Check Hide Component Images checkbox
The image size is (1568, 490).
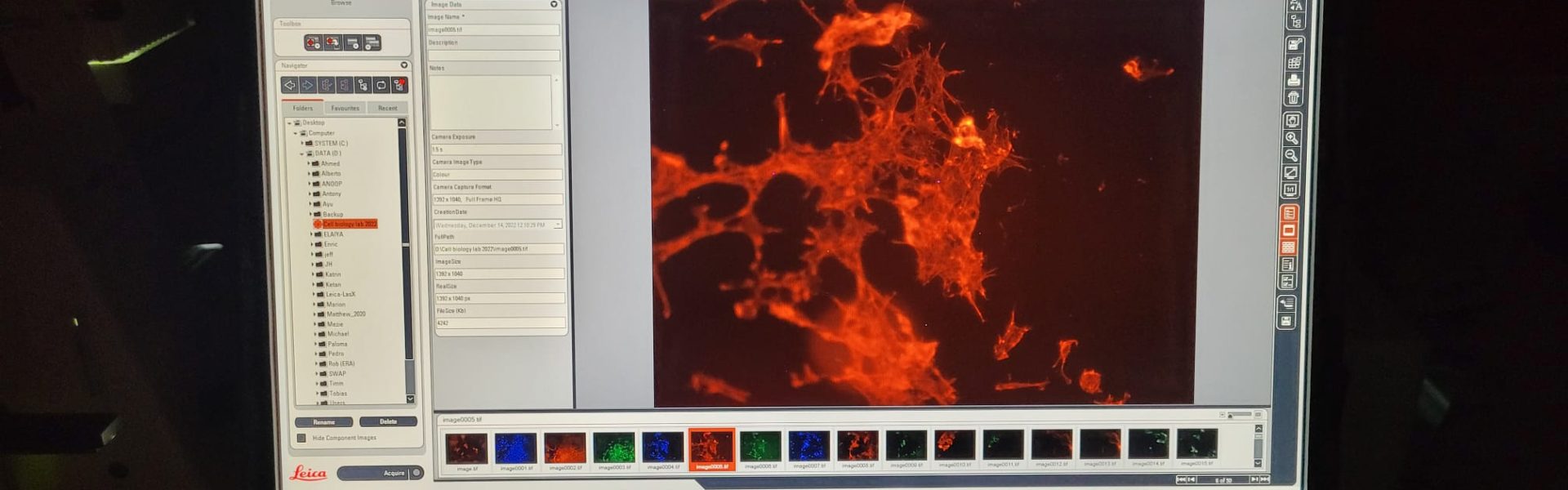(301, 439)
